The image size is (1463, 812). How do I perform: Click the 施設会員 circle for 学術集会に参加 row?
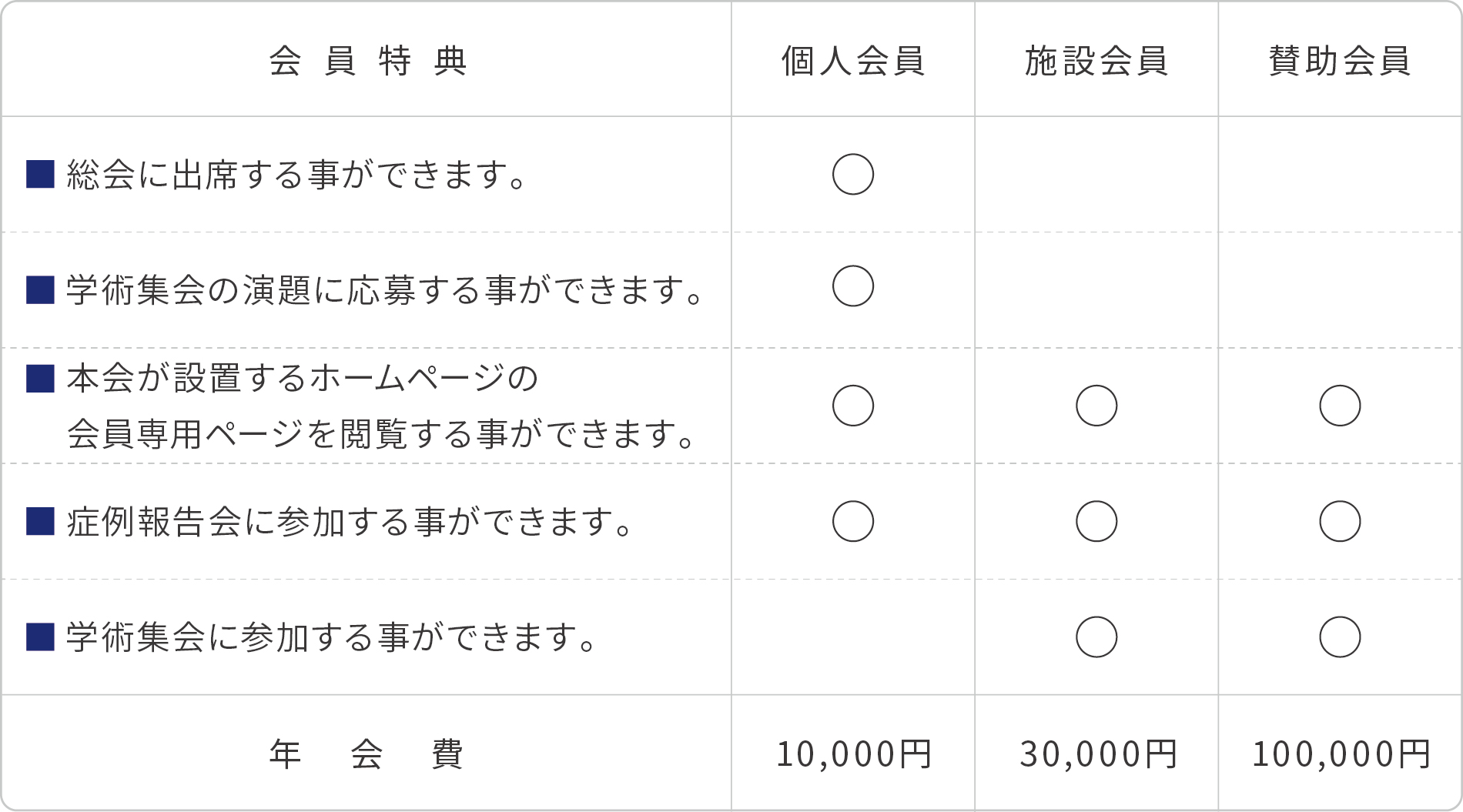1096,637
